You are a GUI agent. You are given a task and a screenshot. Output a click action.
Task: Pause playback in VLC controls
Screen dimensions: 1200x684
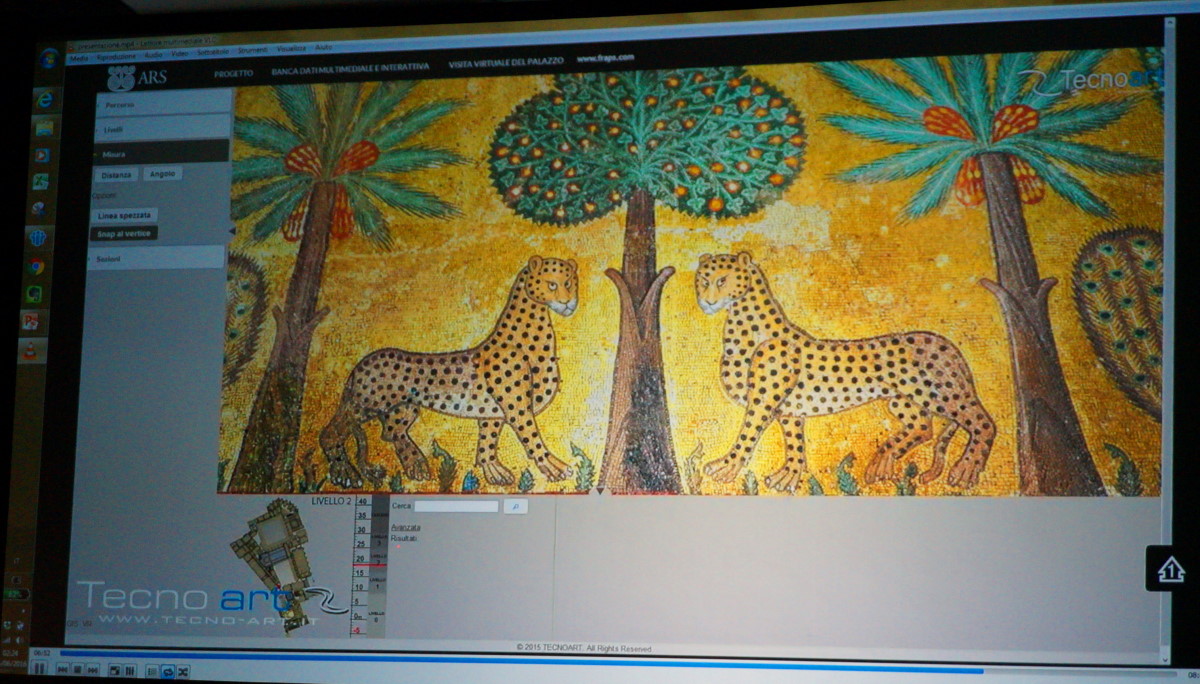coord(41,669)
